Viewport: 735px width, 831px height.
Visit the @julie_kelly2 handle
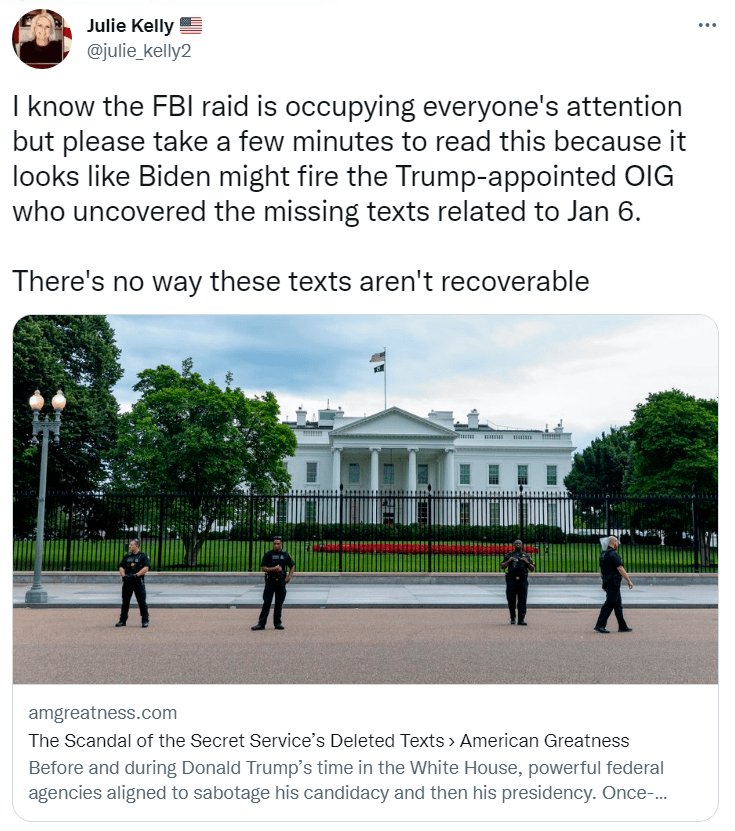click(x=139, y=51)
